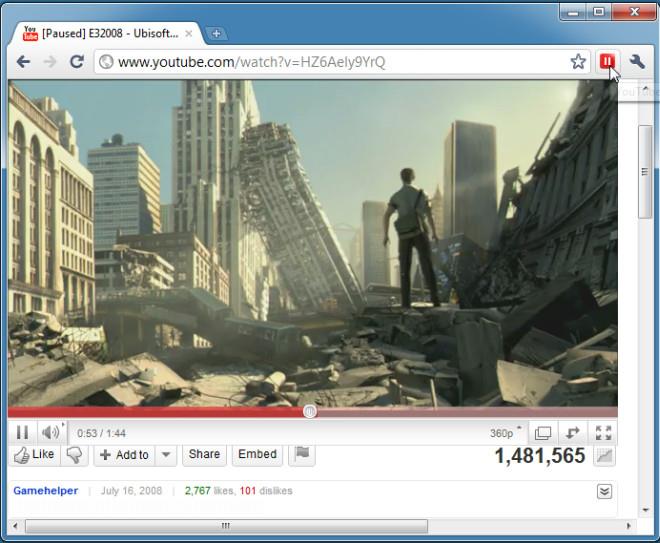Dislike the video with thumbs-down button
The height and width of the screenshot is (543, 660).
tap(74, 455)
